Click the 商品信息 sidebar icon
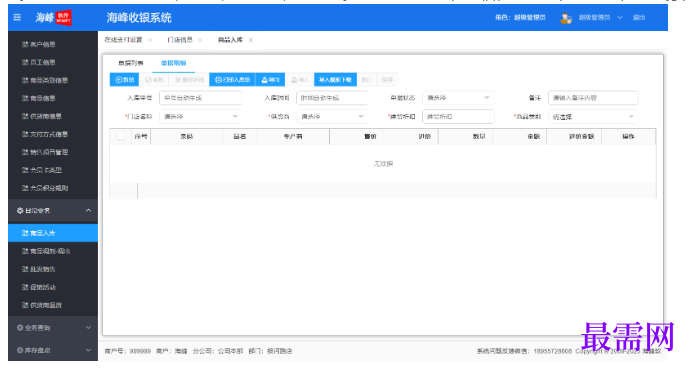This screenshot has height=368, width=693. 25,98
